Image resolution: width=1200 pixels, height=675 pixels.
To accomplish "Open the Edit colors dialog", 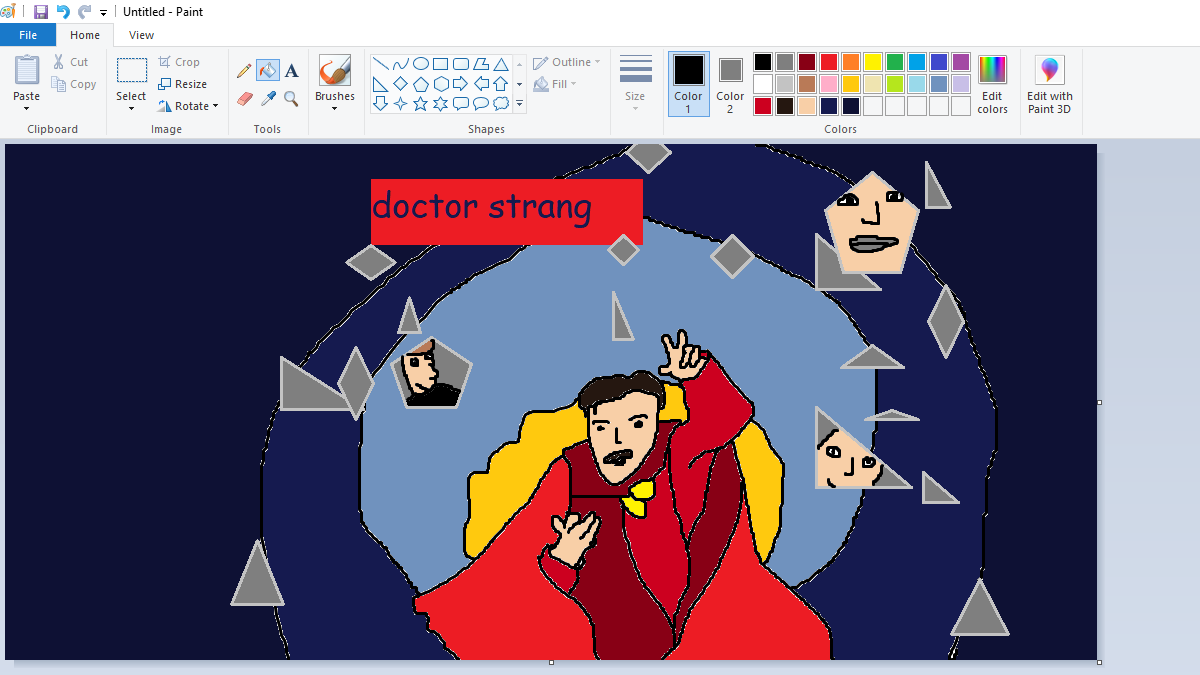I will 992,84.
